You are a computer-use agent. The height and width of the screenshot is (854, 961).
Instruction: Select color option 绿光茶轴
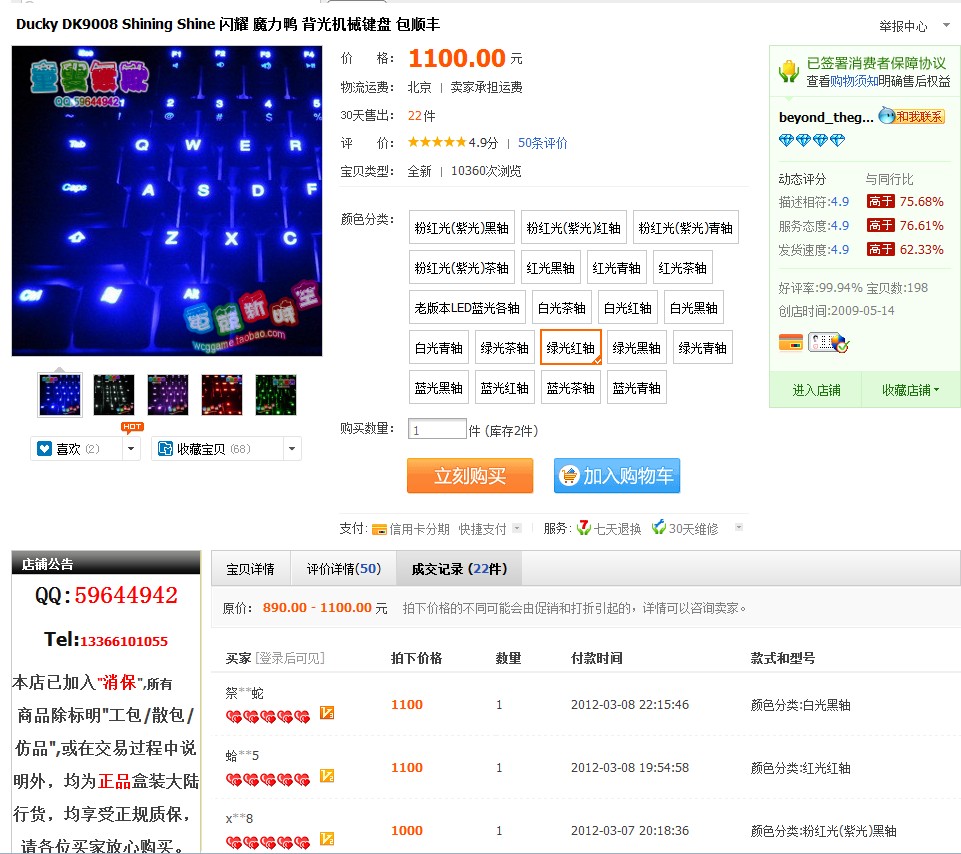coord(504,348)
